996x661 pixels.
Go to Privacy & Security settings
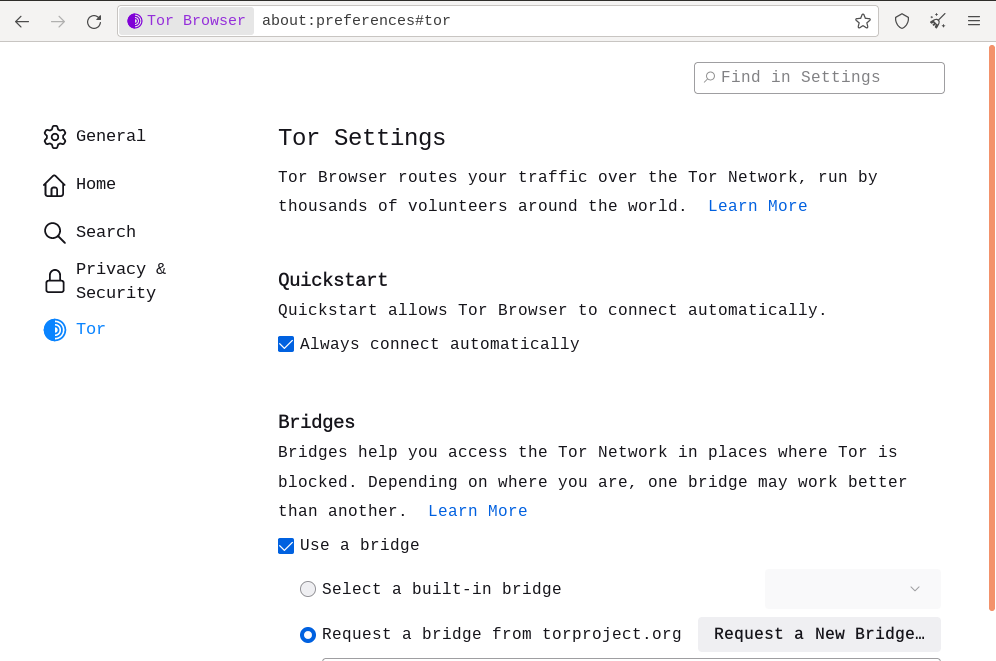point(120,281)
